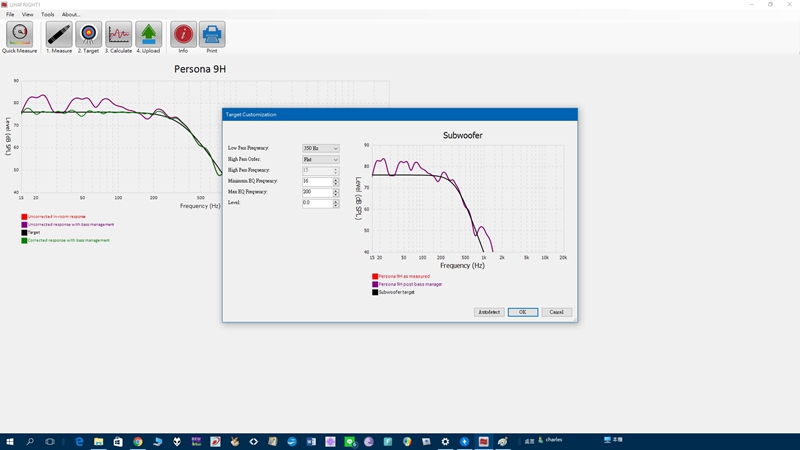Launch Microsoft Edge from taskbar
800x450 pixels.
pos(79,441)
